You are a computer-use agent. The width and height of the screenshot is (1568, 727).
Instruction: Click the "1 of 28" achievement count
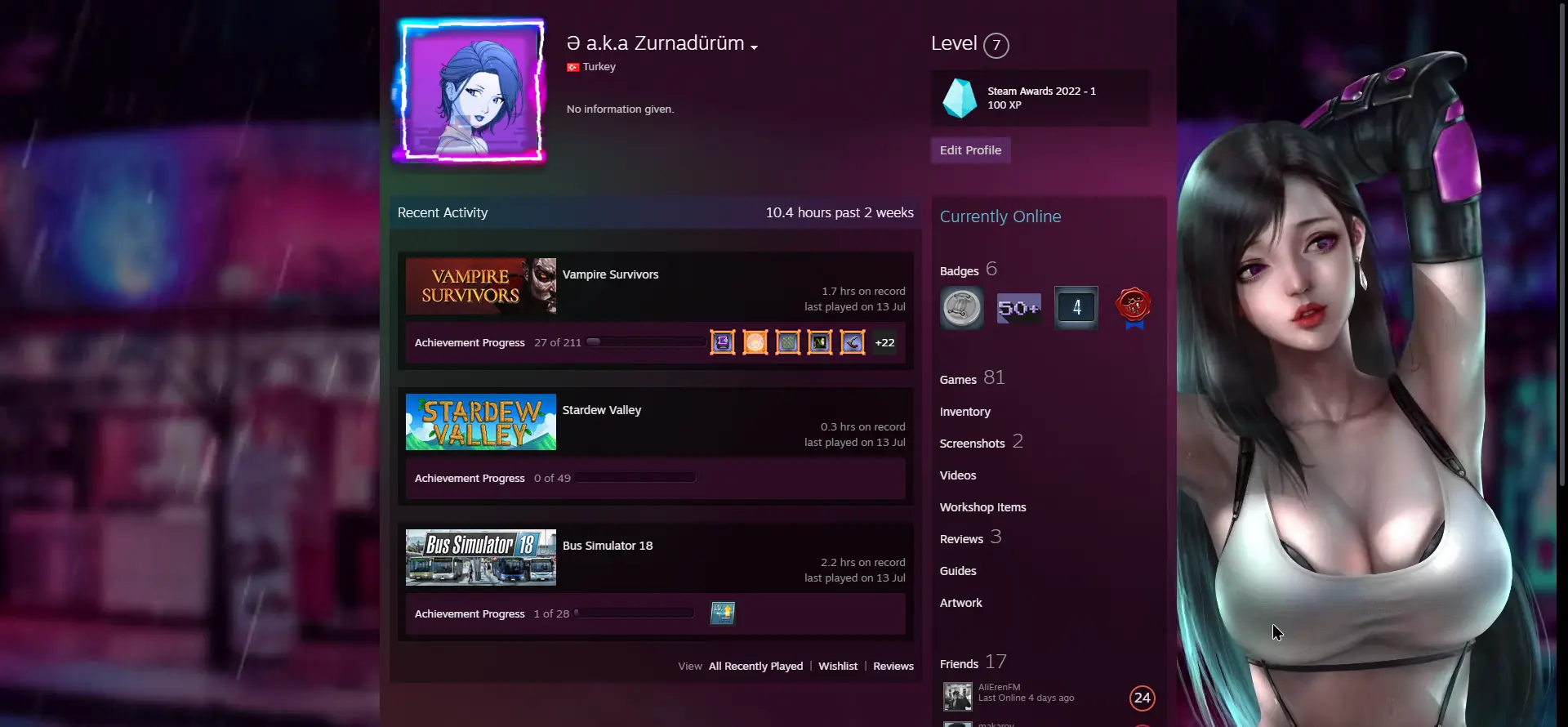551,614
